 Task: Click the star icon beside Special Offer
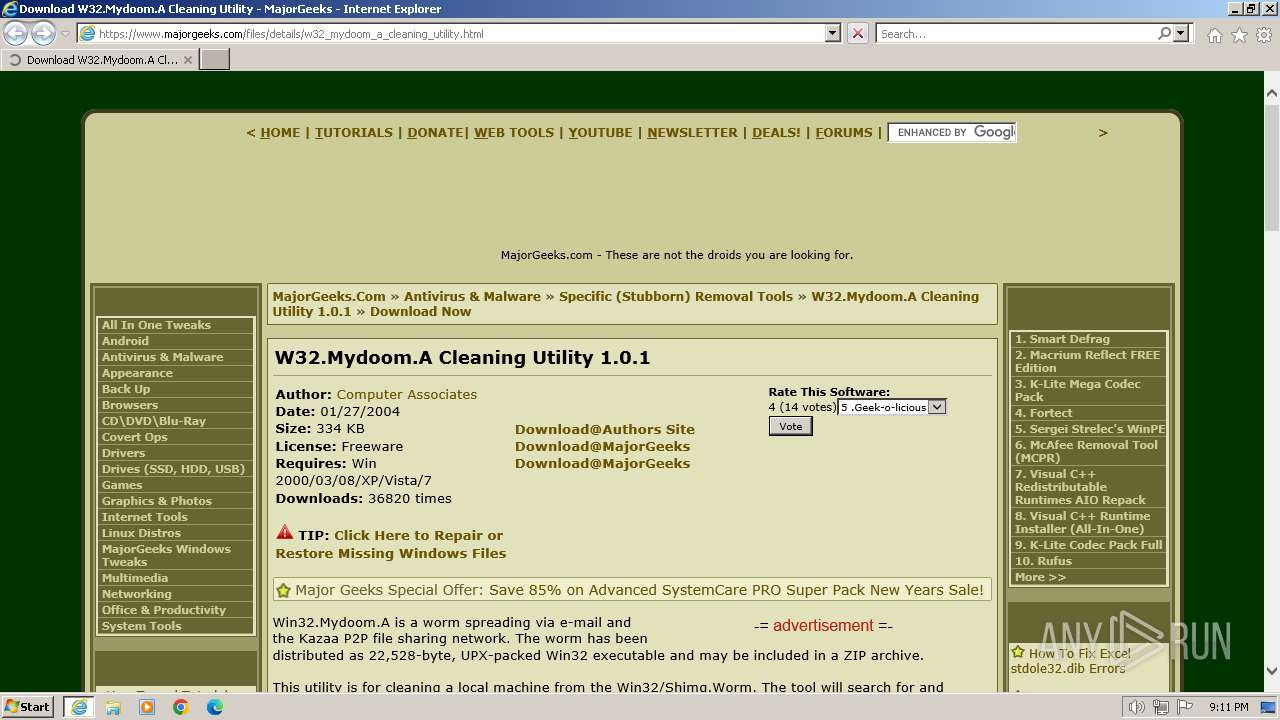[283, 591]
